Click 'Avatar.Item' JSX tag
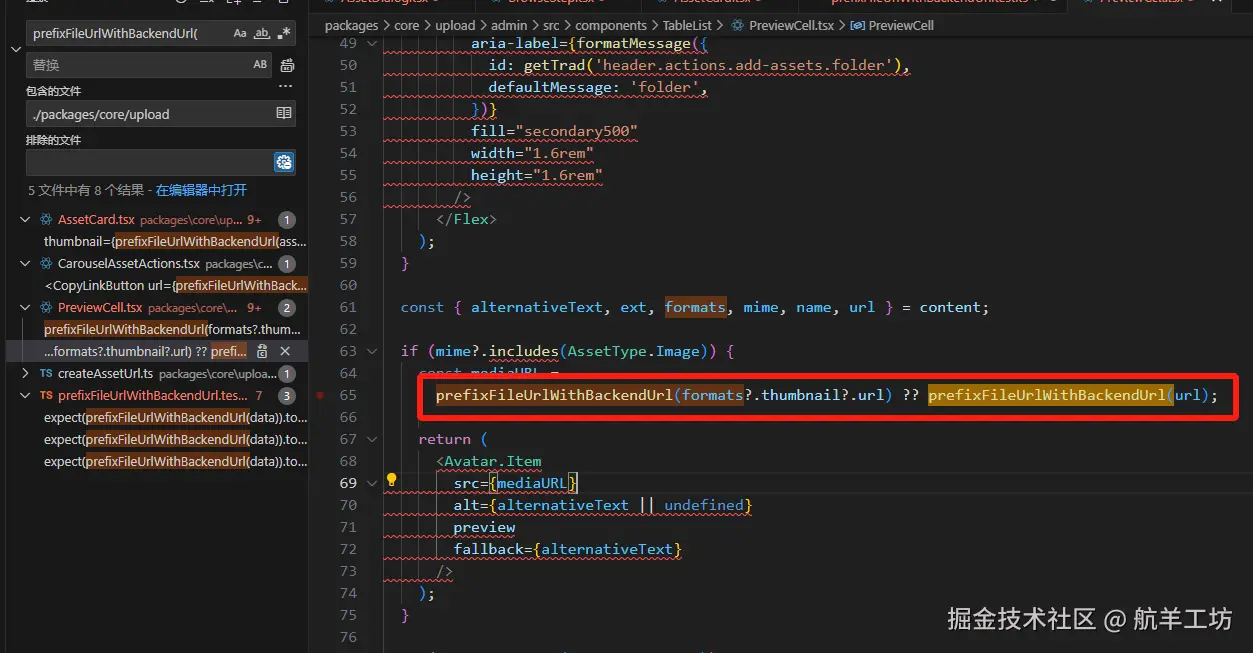1253x653 pixels. pyautogui.click(x=493, y=461)
